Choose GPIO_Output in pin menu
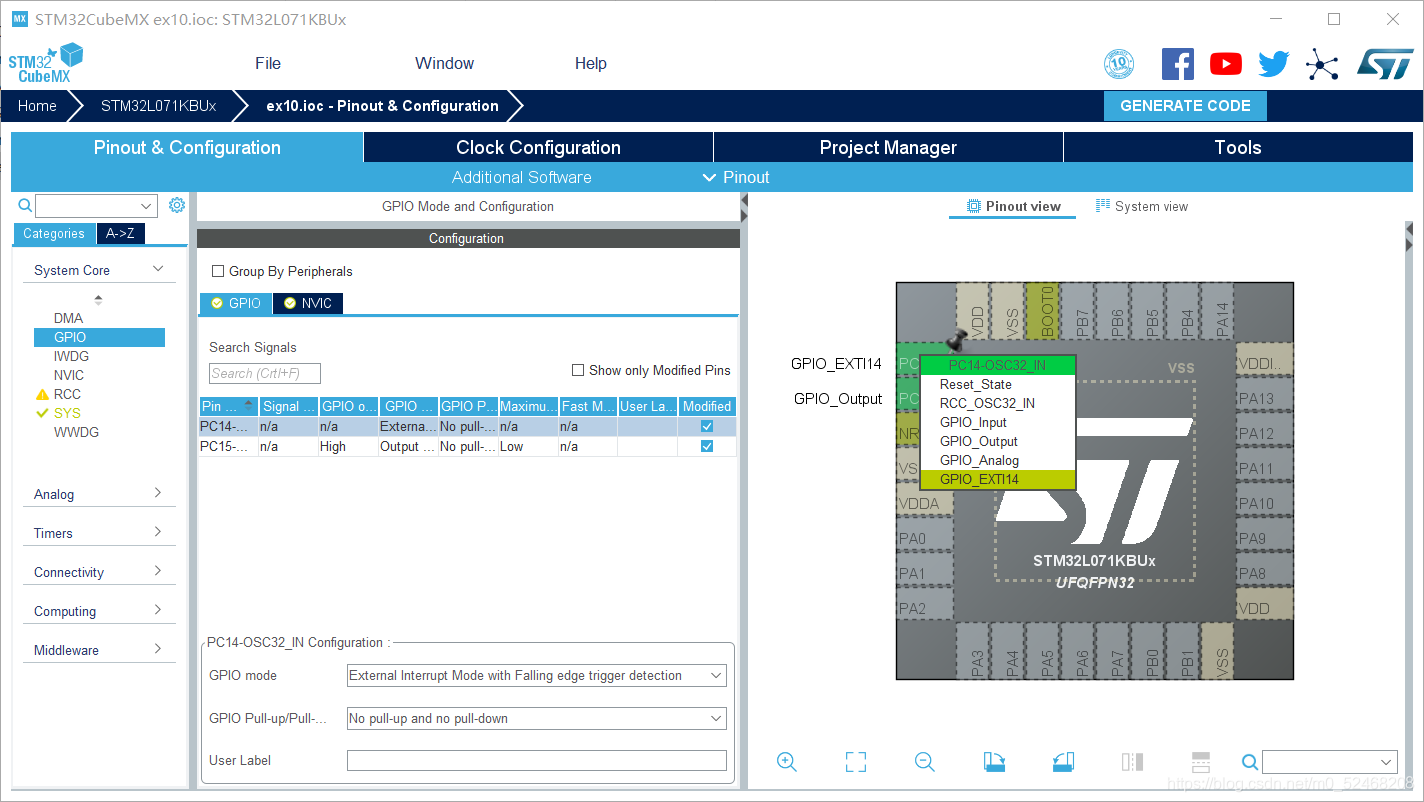 [x=998, y=441]
